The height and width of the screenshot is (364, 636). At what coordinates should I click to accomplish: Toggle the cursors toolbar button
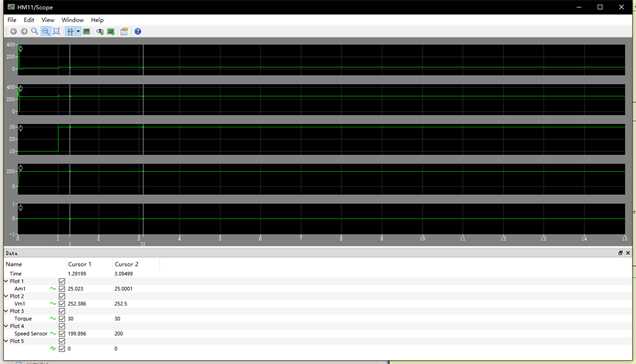point(70,31)
